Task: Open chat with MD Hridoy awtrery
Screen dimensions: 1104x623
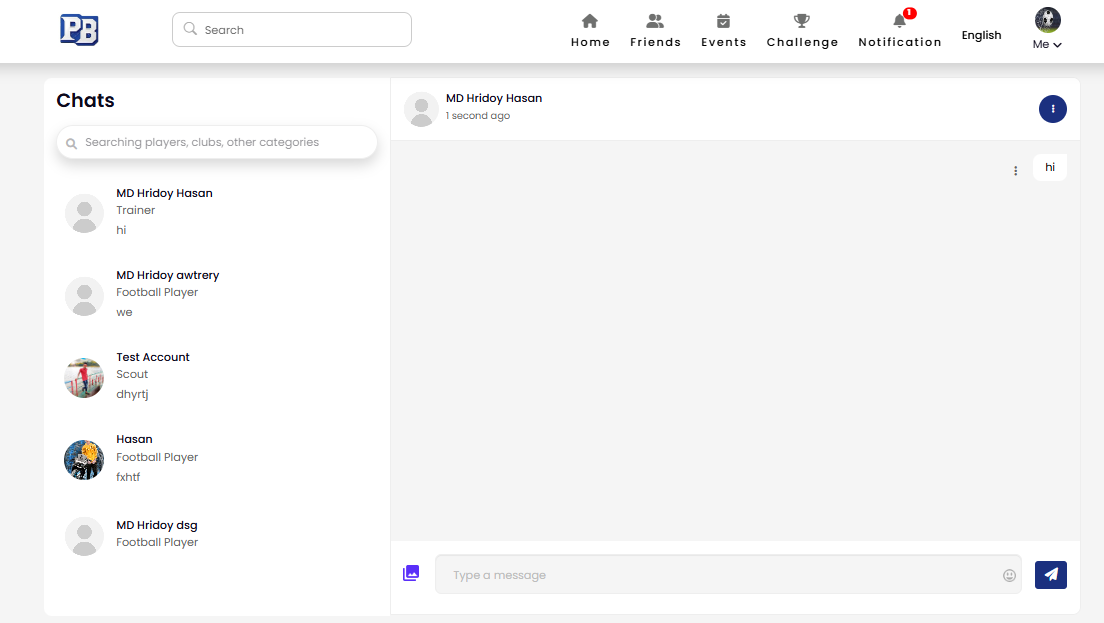Action: (167, 293)
